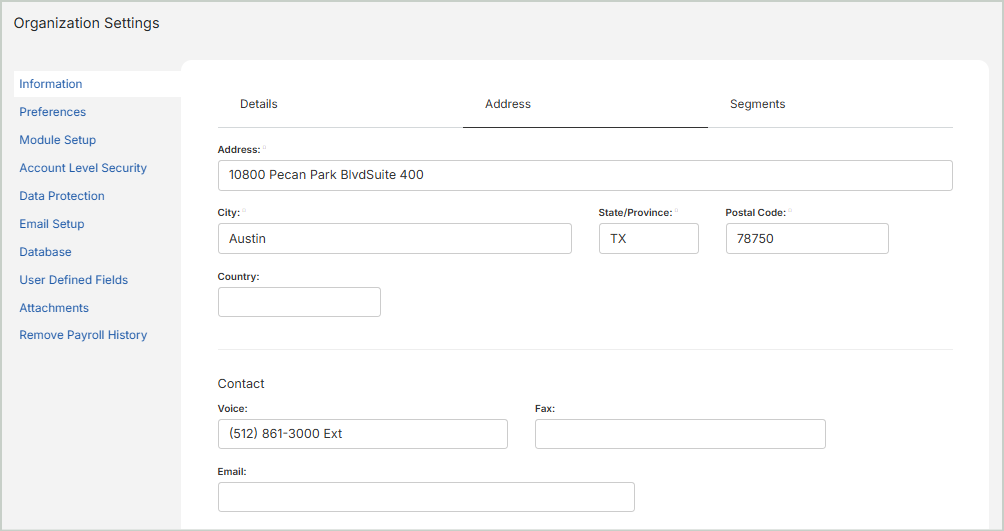The height and width of the screenshot is (531, 1004).
Task: Click Remove Payroll History
Action: tap(83, 335)
